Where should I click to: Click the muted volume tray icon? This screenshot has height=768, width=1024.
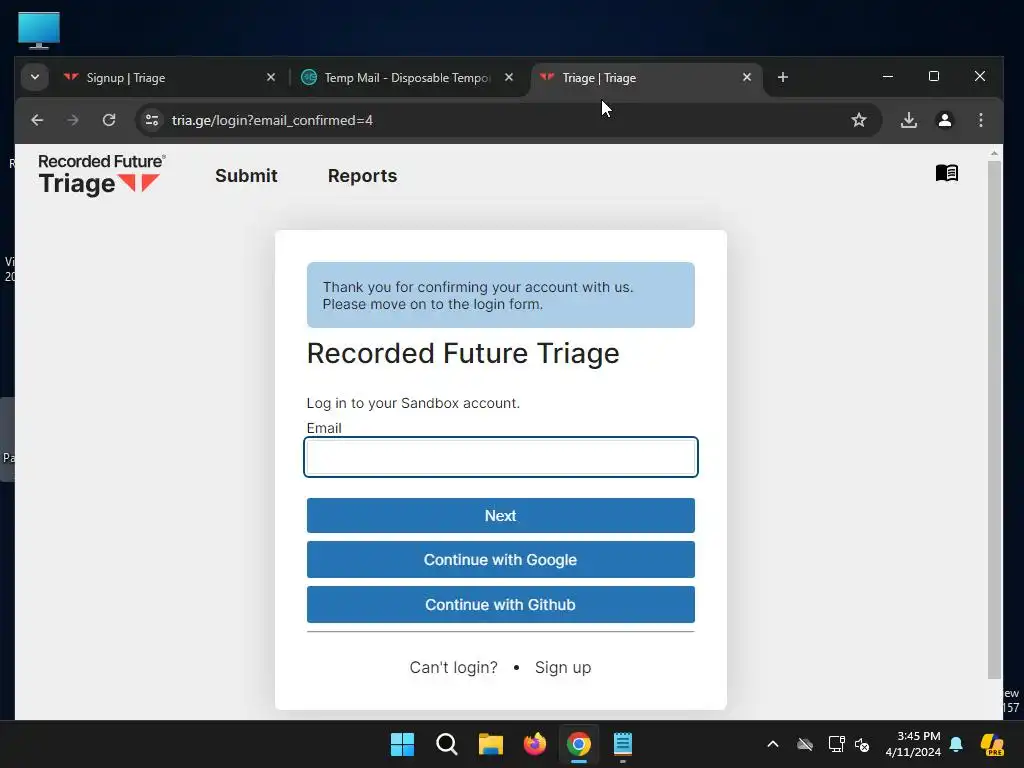862,744
